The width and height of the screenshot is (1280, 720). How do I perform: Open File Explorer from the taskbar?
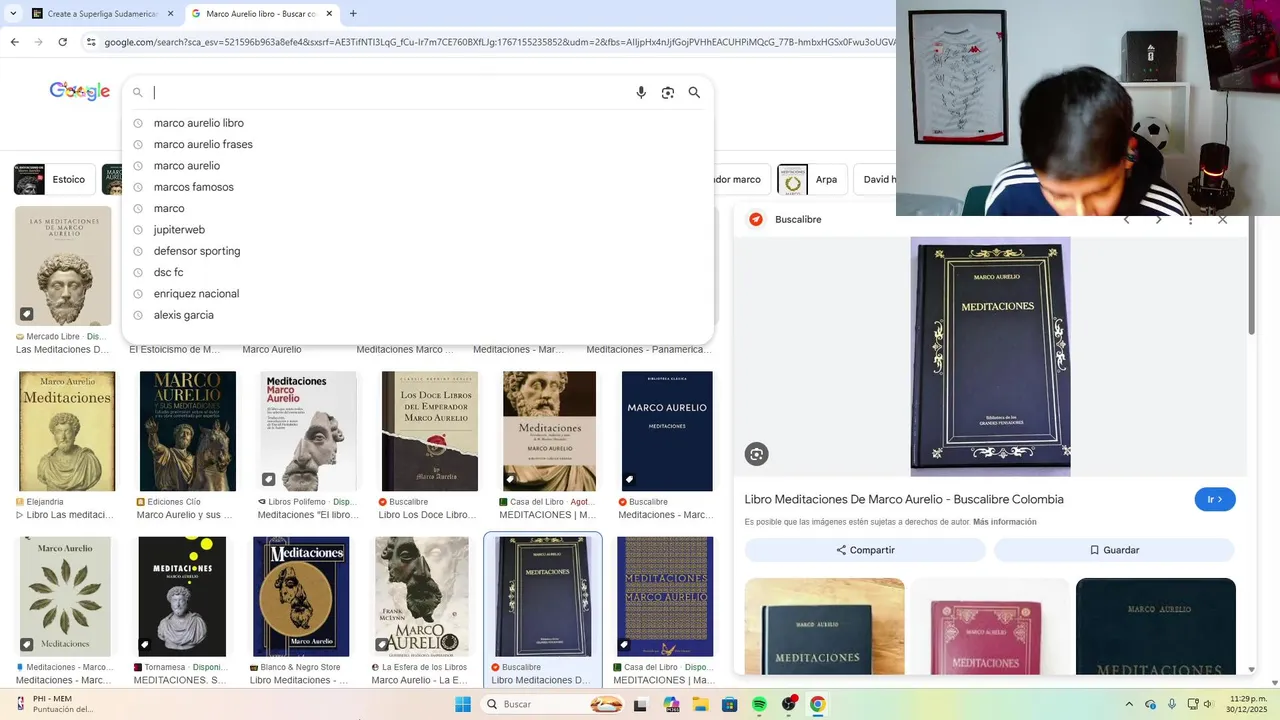point(700,704)
